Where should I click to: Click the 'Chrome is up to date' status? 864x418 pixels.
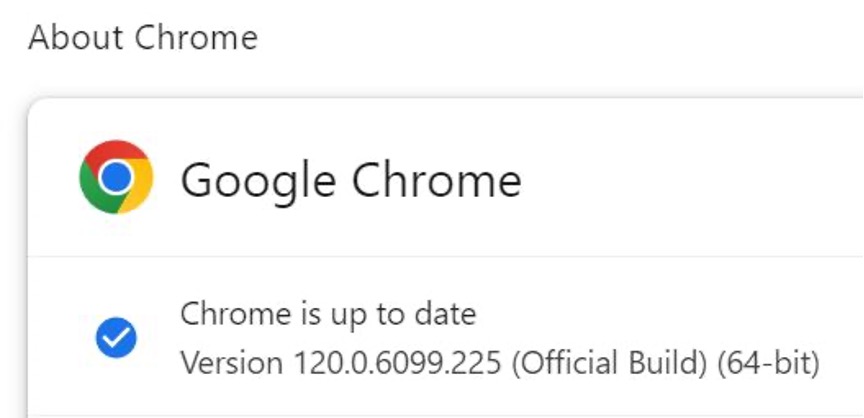(328, 314)
